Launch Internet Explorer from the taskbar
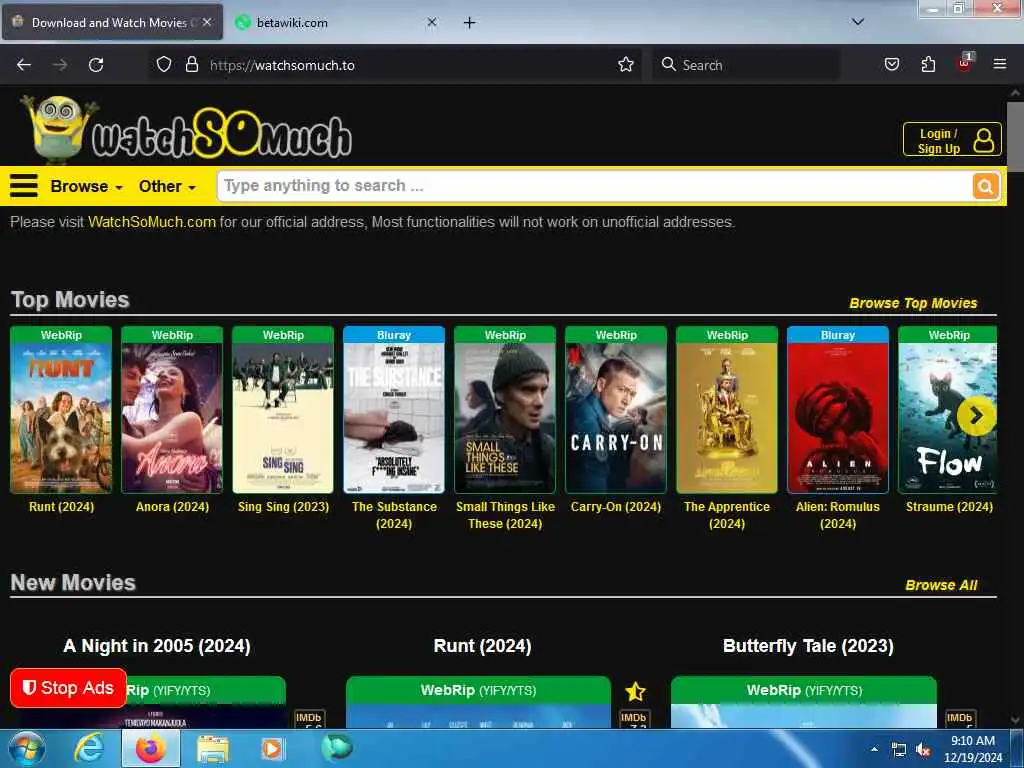Viewport: 1024px width, 768px height. coord(89,749)
